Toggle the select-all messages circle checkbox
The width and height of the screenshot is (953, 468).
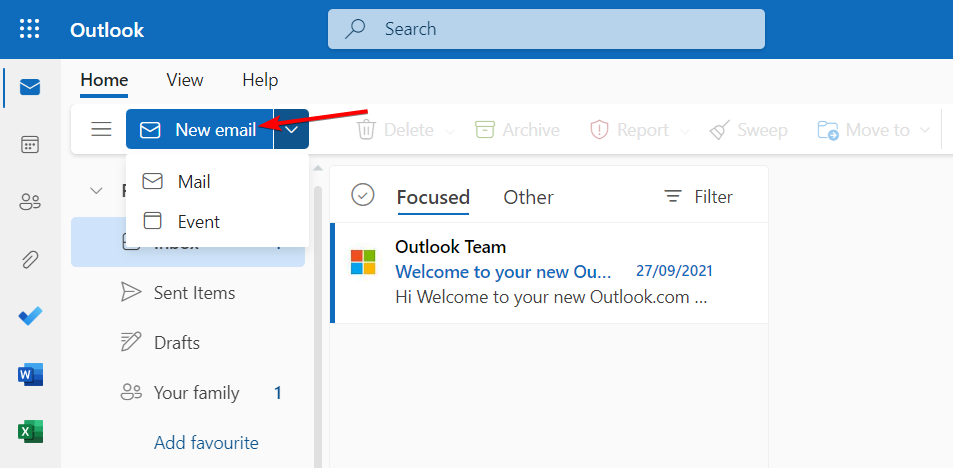point(363,195)
